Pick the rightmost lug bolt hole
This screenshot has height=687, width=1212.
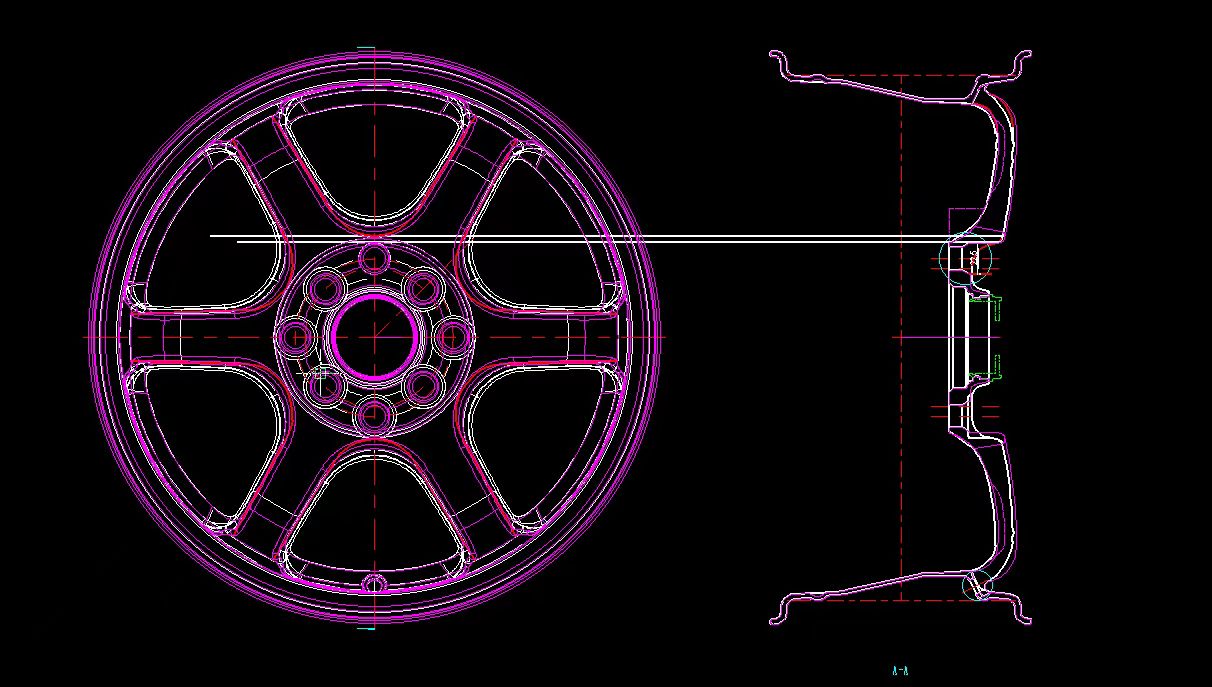pos(453,337)
